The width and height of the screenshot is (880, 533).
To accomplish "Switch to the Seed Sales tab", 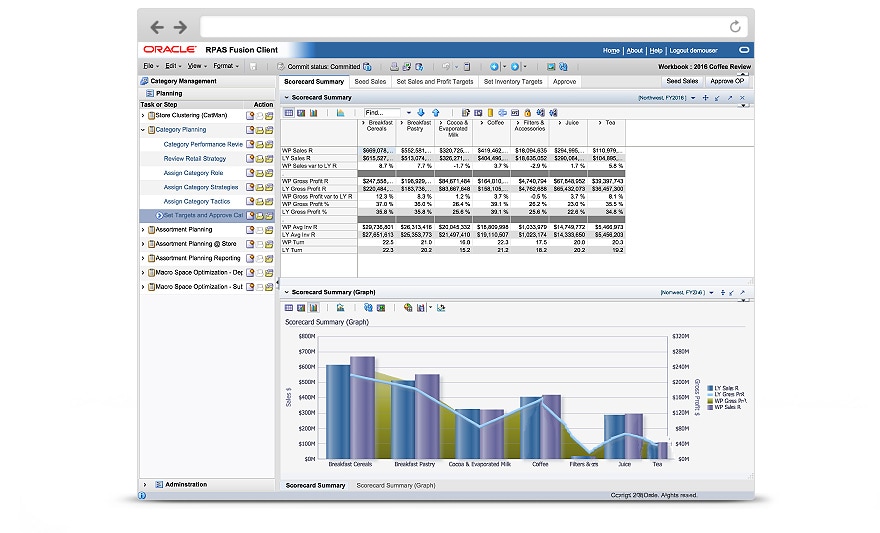I will click(370, 82).
